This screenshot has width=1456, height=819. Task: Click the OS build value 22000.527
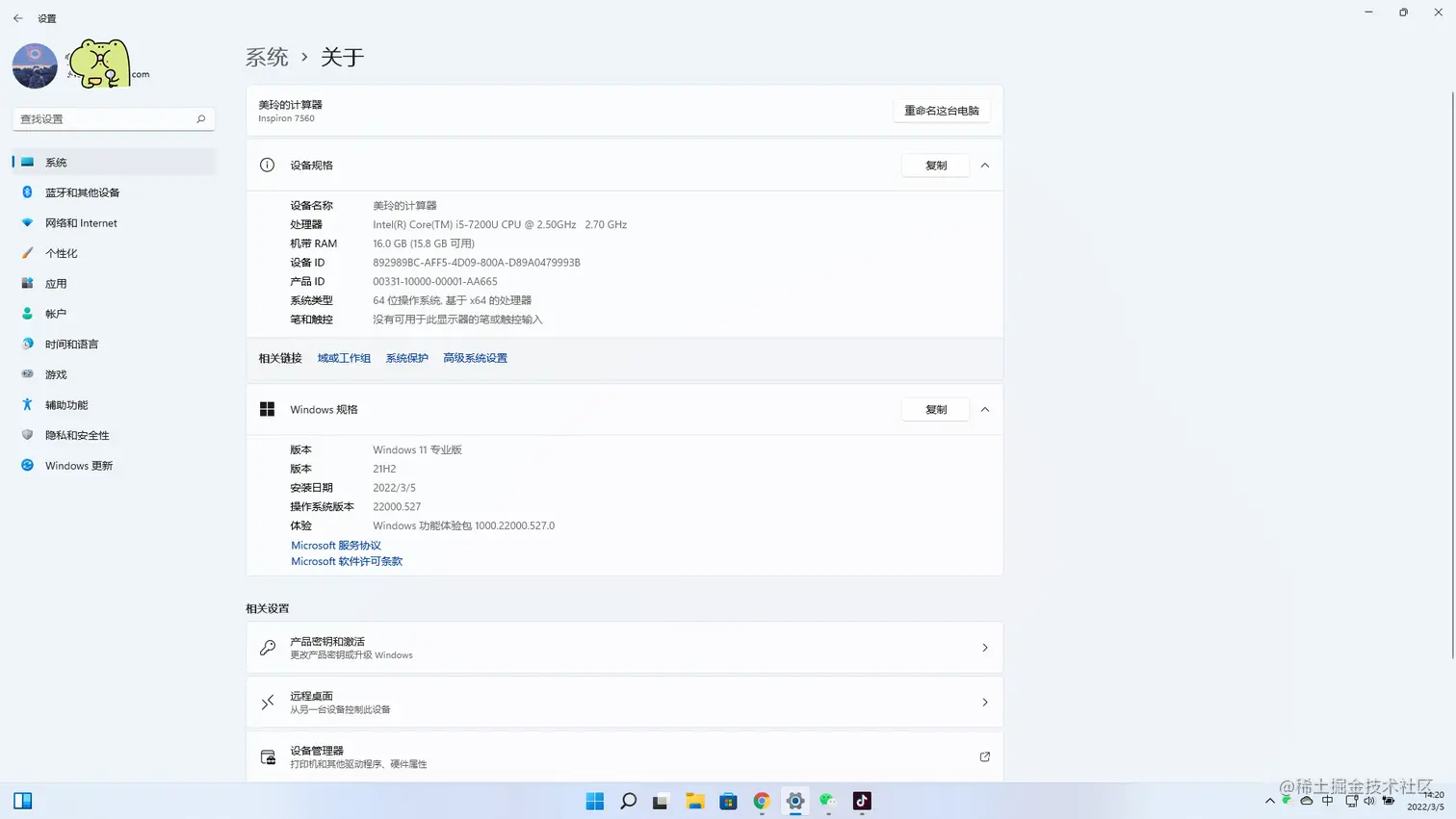coord(397,507)
